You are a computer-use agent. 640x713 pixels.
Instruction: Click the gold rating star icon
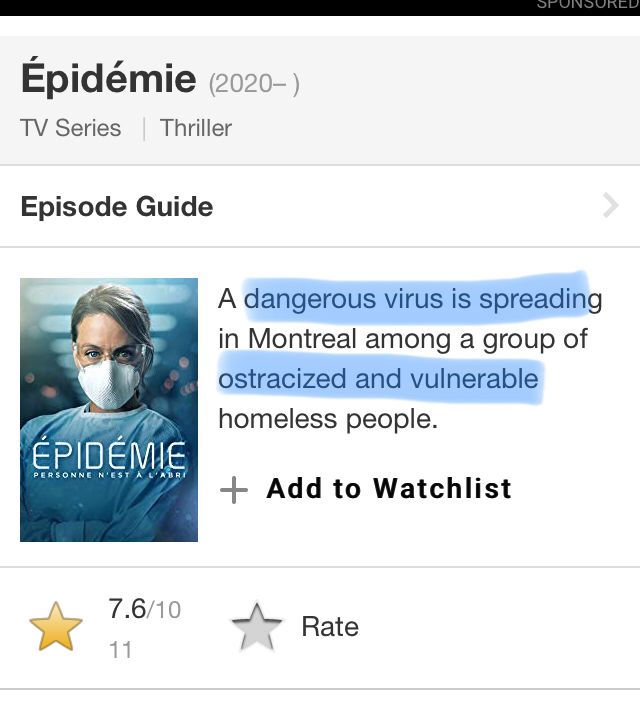pos(56,627)
